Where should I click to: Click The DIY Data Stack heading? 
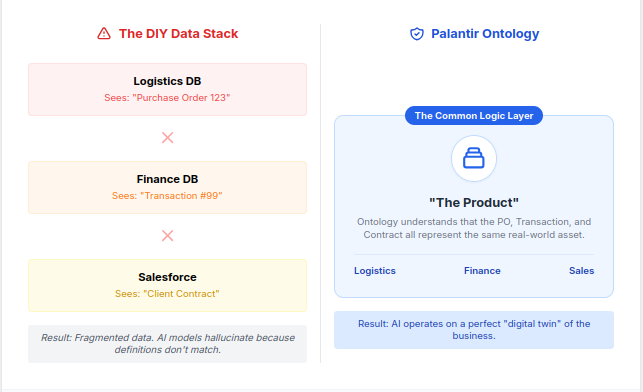pos(178,34)
